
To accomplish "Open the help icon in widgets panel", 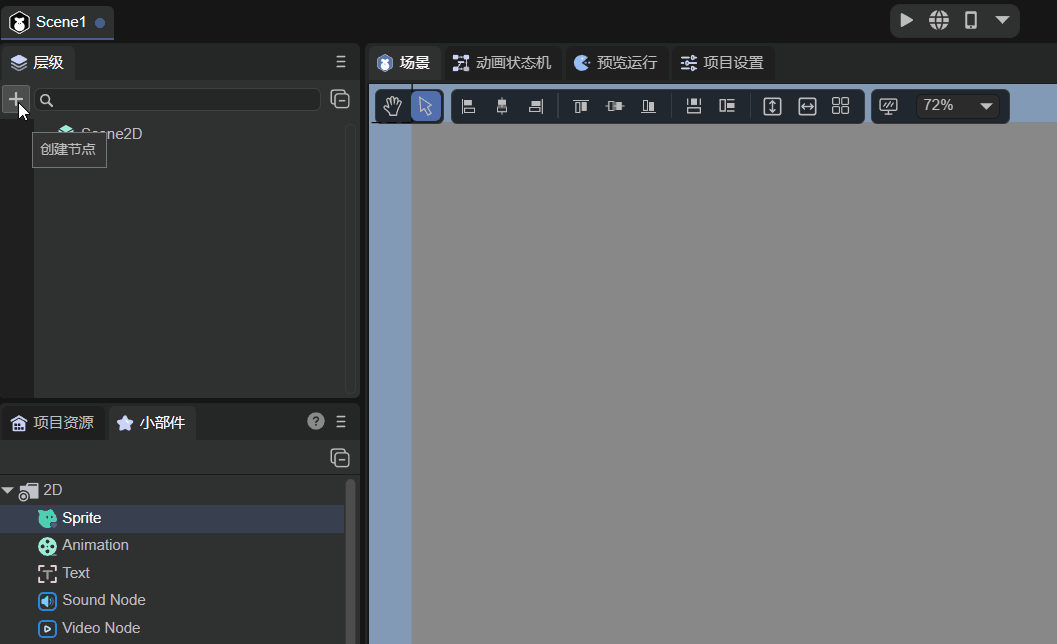I will point(316,421).
